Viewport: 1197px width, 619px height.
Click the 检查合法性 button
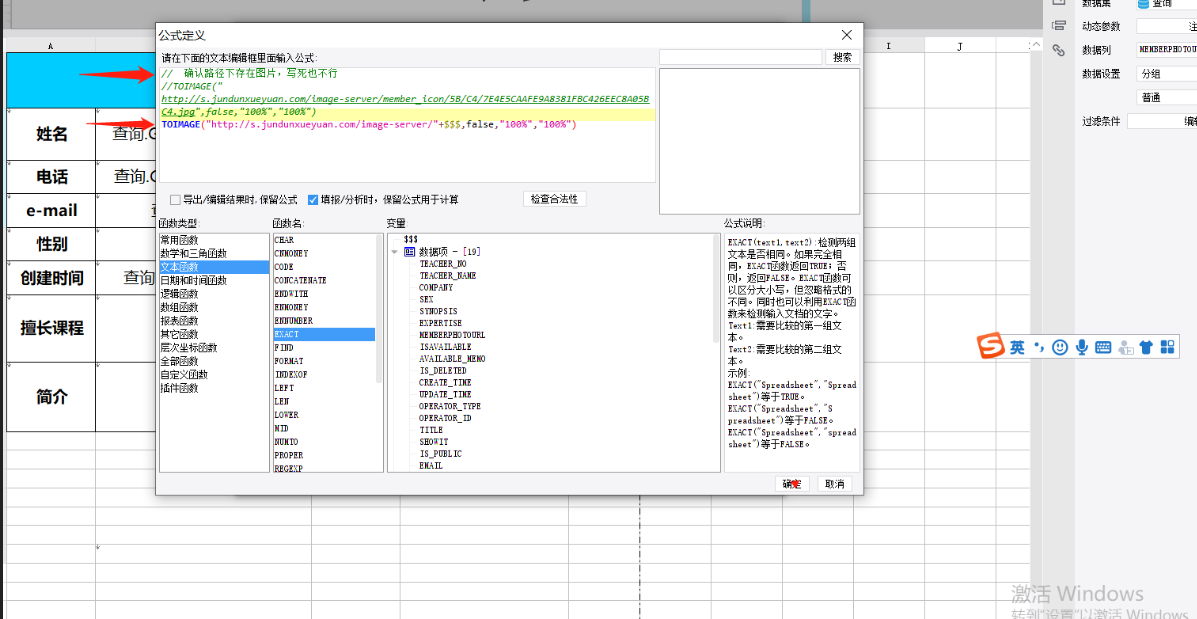(554, 199)
